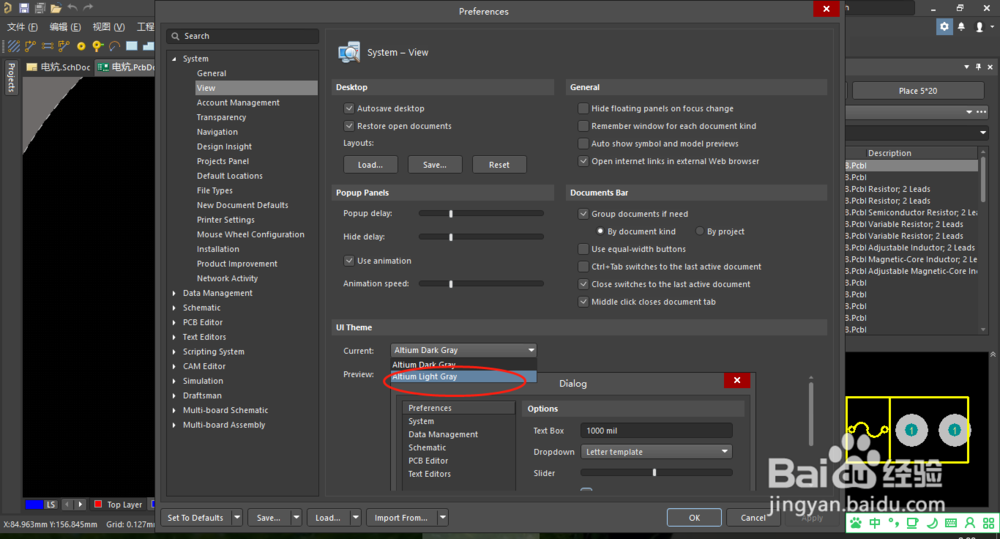Click the user account icon
Viewport: 1000px width, 539px height.
tap(980, 27)
